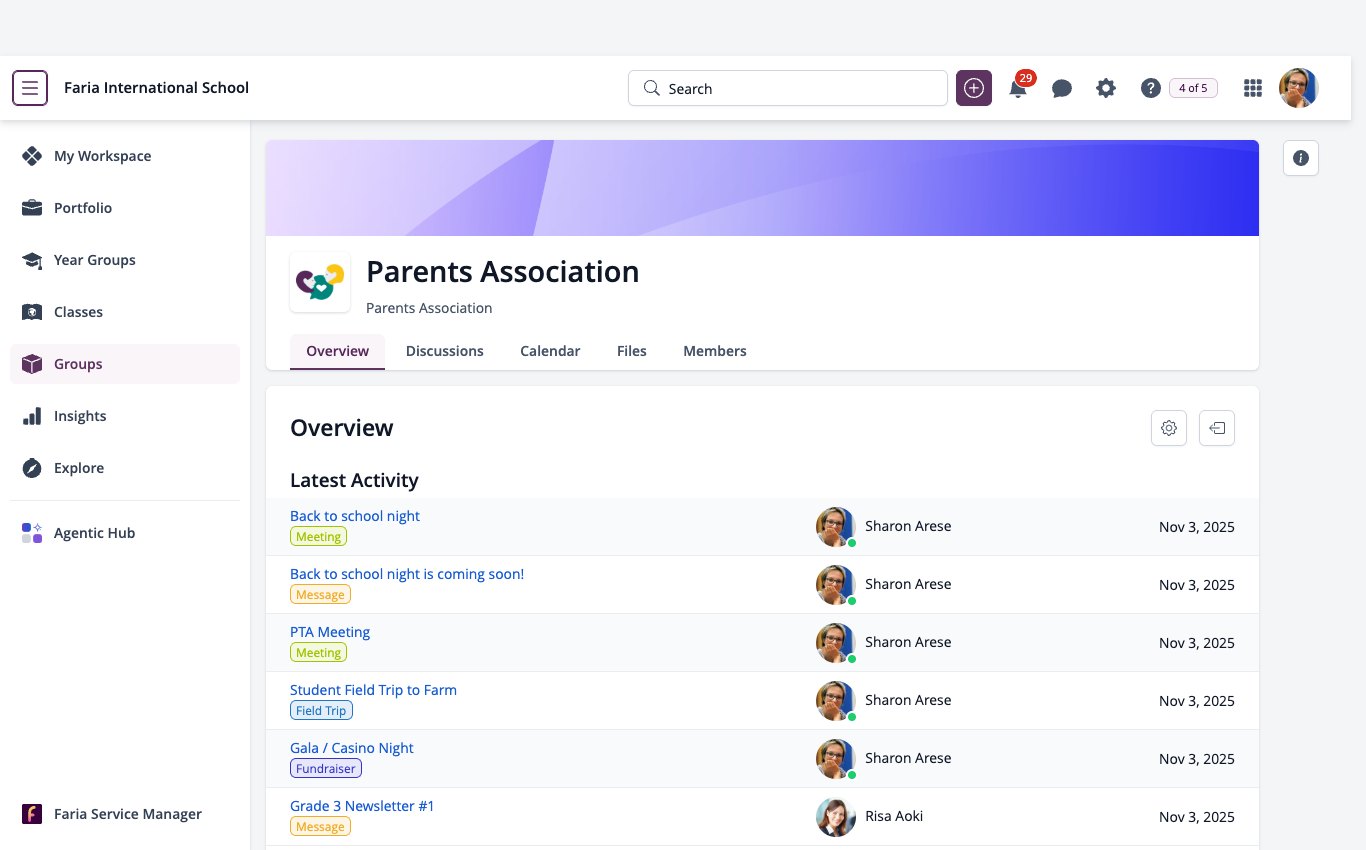
Task: Click Risa Aoki name text
Action: tap(894, 816)
